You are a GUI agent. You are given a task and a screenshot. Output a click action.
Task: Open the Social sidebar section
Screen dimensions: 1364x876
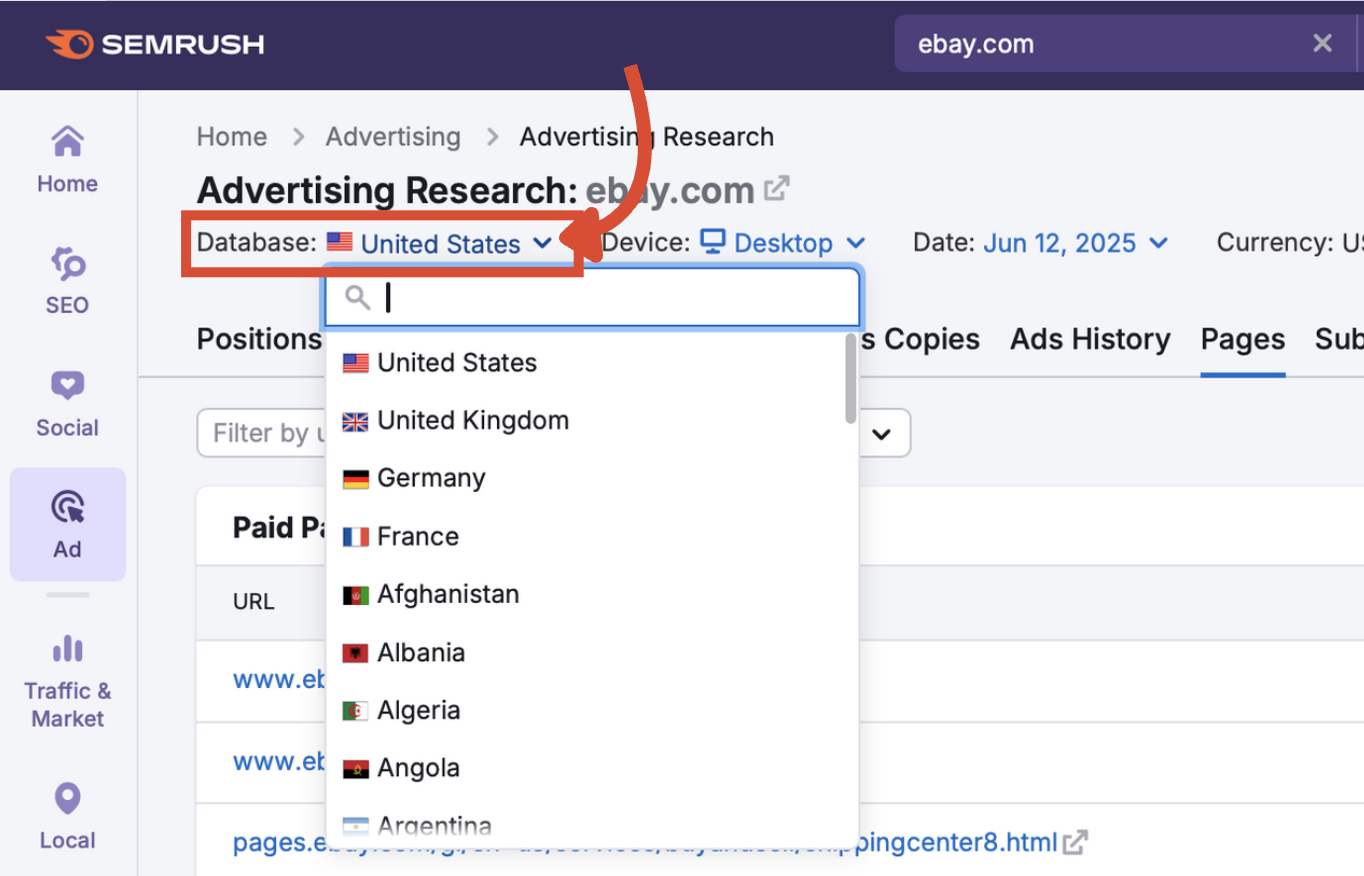point(67,403)
